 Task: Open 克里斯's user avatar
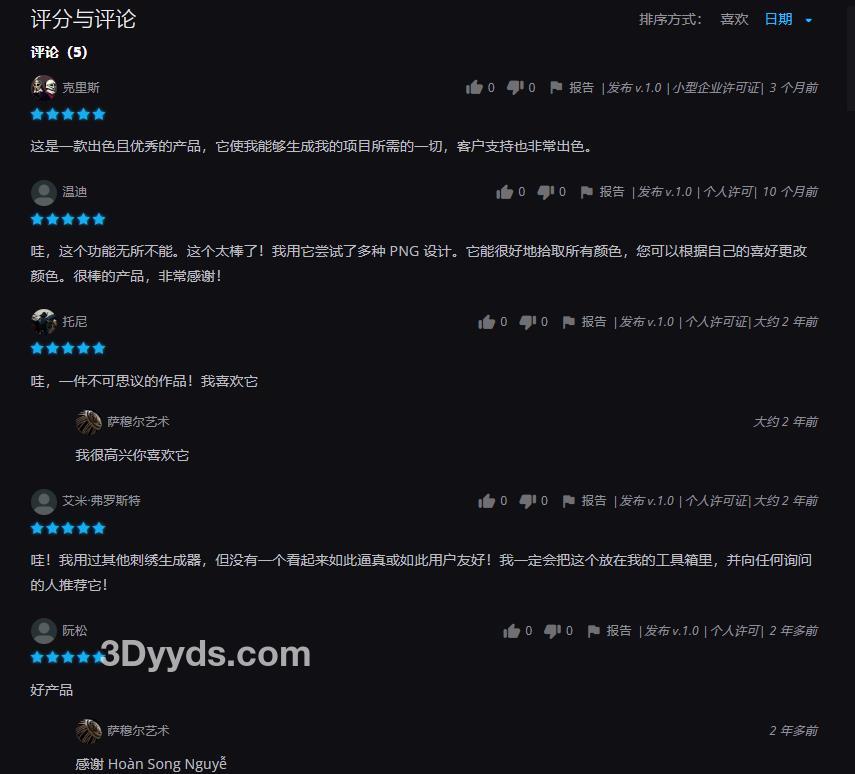[43, 87]
